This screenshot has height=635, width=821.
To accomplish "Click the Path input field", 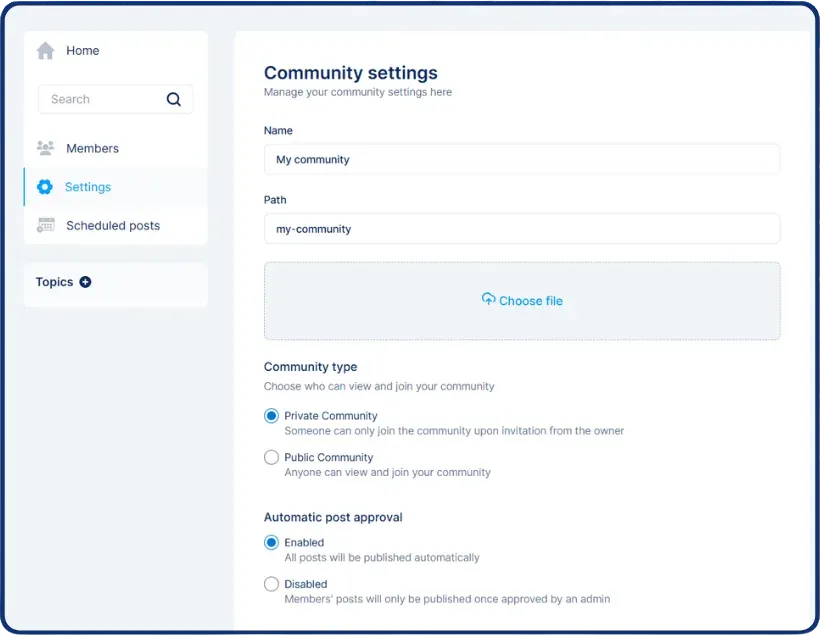I will tap(522, 229).
